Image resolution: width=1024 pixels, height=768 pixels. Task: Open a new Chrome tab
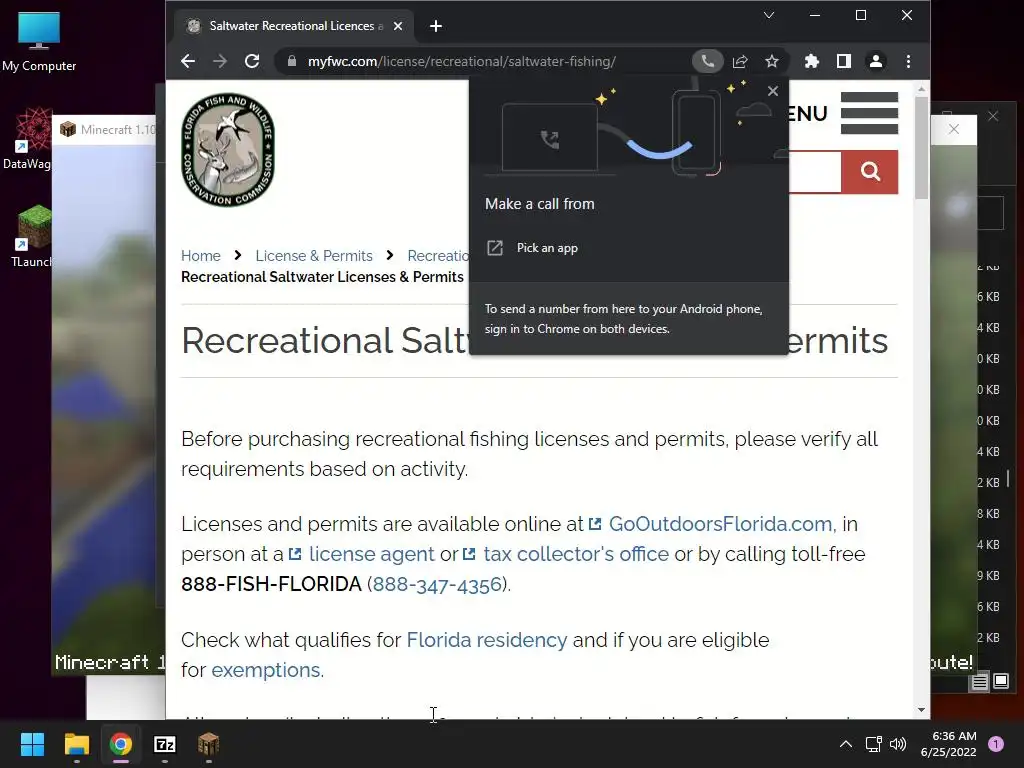point(436,26)
